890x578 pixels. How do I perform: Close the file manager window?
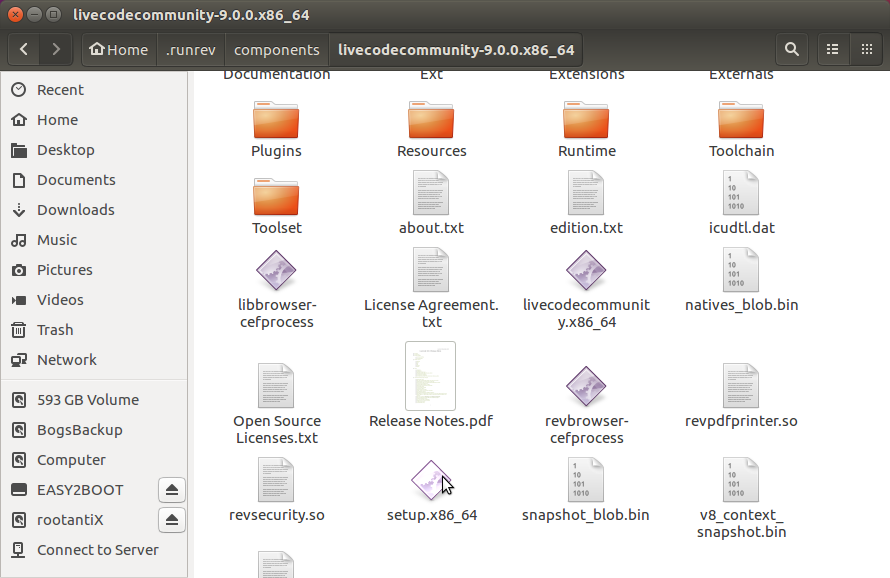15,14
